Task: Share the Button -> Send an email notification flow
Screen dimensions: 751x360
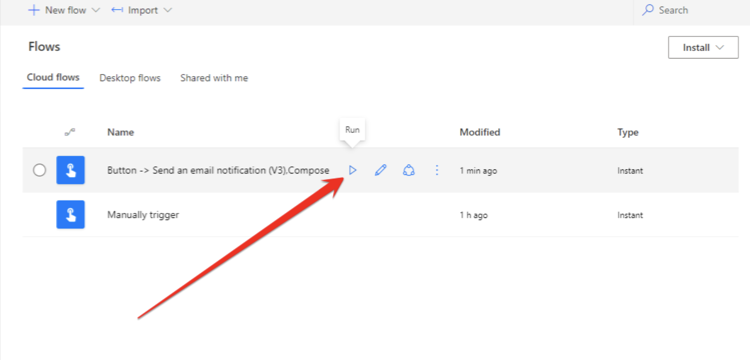Action: (409, 170)
